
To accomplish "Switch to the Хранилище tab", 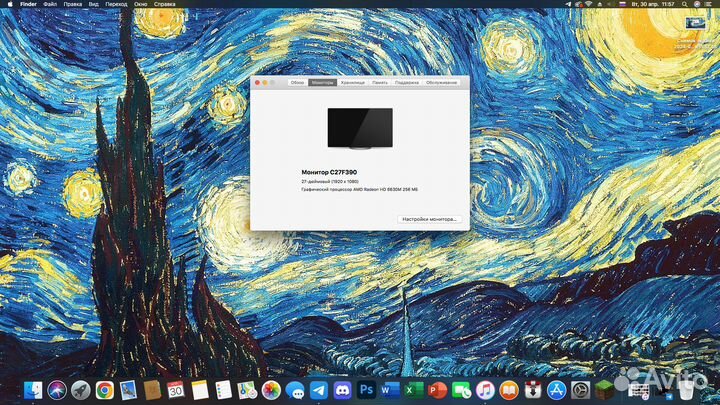I will [x=353, y=83].
